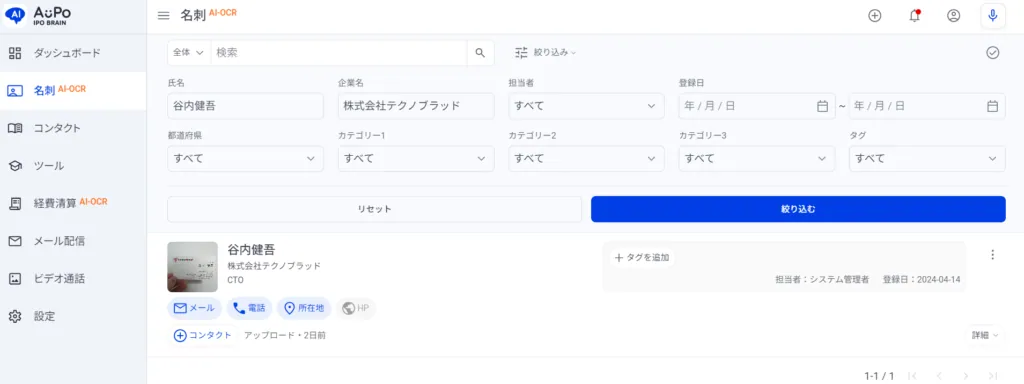The height and width of the screenshot is (384, 1024).
Task: Open the hamburger menu next to 名刺
Action: (164, 16)
